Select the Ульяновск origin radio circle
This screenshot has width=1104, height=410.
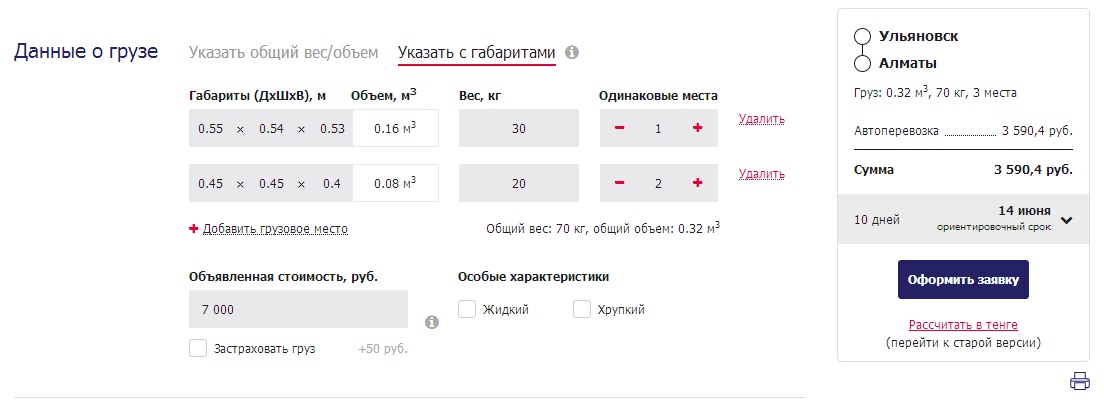coord(862,37)
